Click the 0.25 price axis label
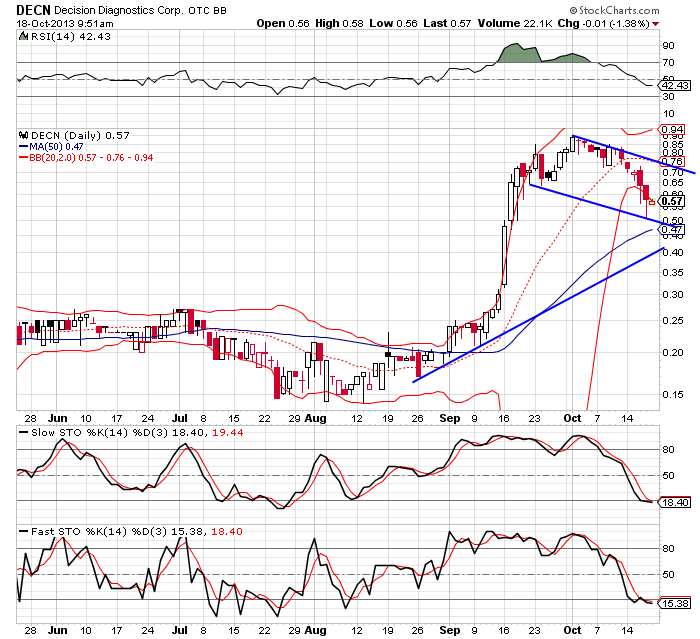The height and width of the screenshot is (639, 700). [673, 321]
